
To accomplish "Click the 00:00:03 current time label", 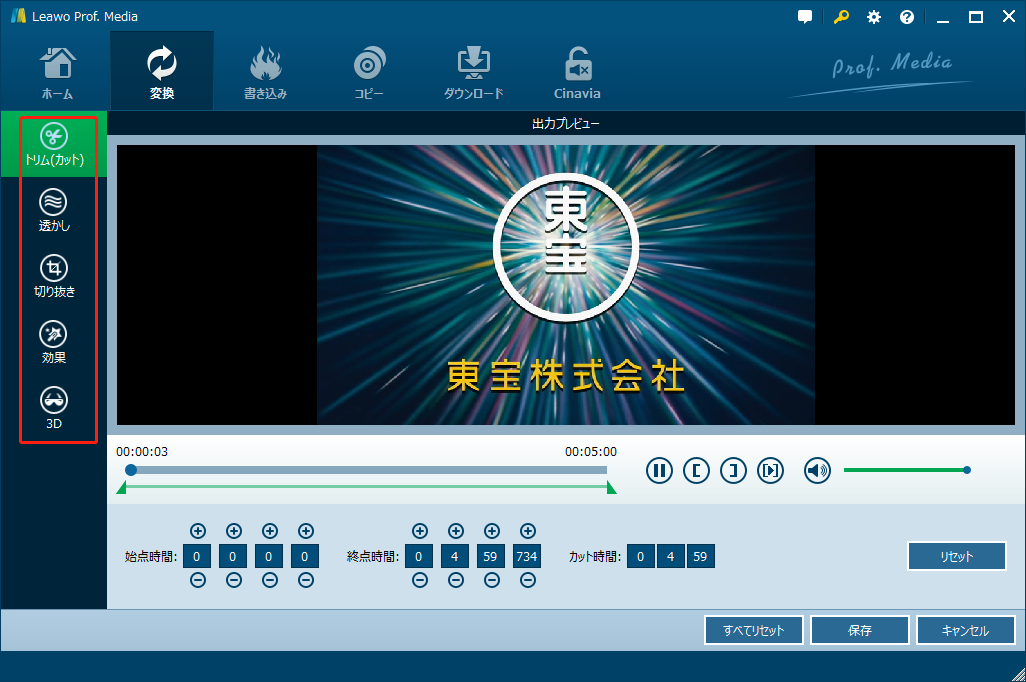I will [x=142, y=452].
